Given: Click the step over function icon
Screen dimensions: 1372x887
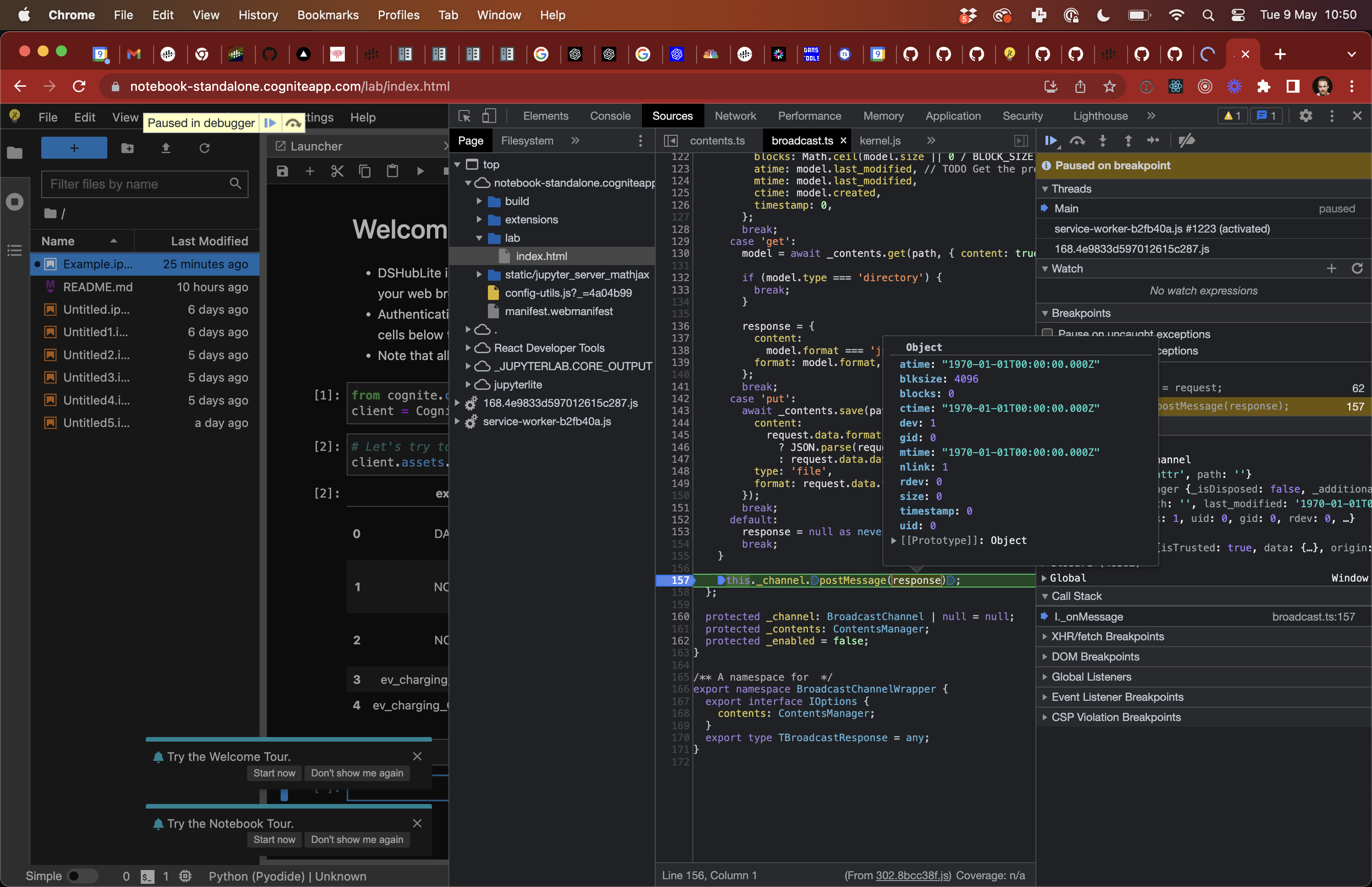Looking at the screenshot, I should point(1077,140).
